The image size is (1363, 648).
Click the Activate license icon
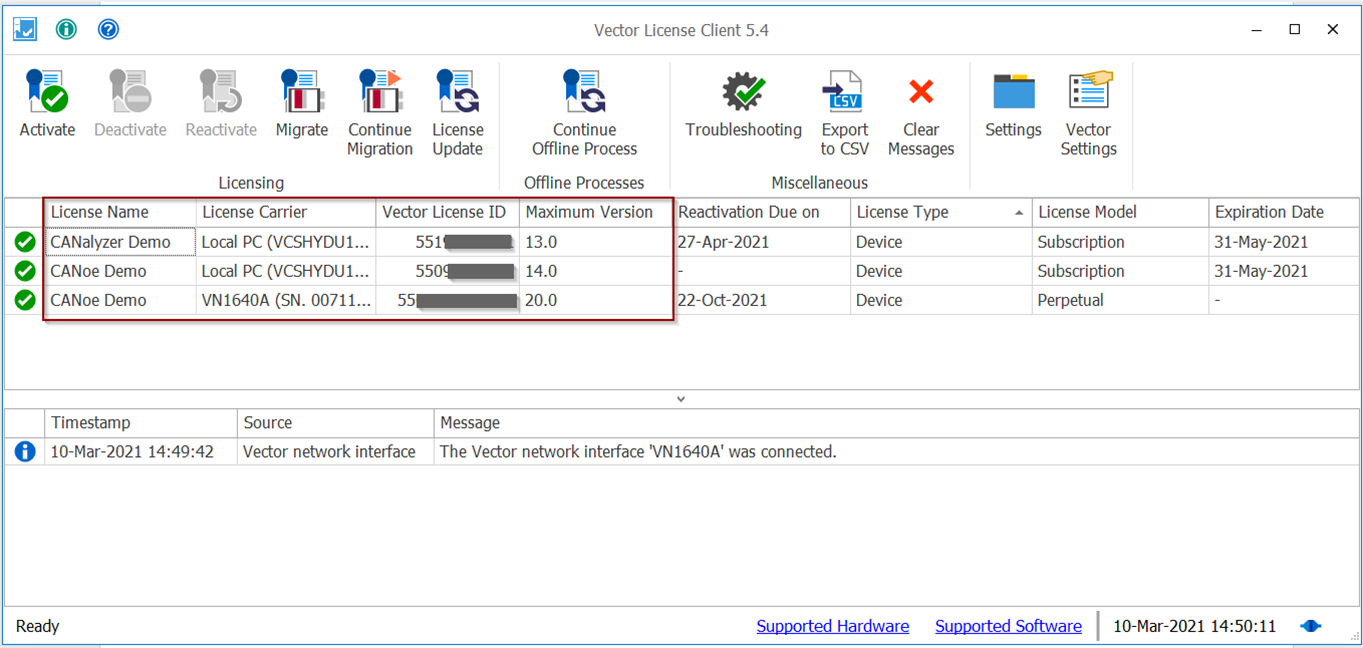tap(47, 93)
